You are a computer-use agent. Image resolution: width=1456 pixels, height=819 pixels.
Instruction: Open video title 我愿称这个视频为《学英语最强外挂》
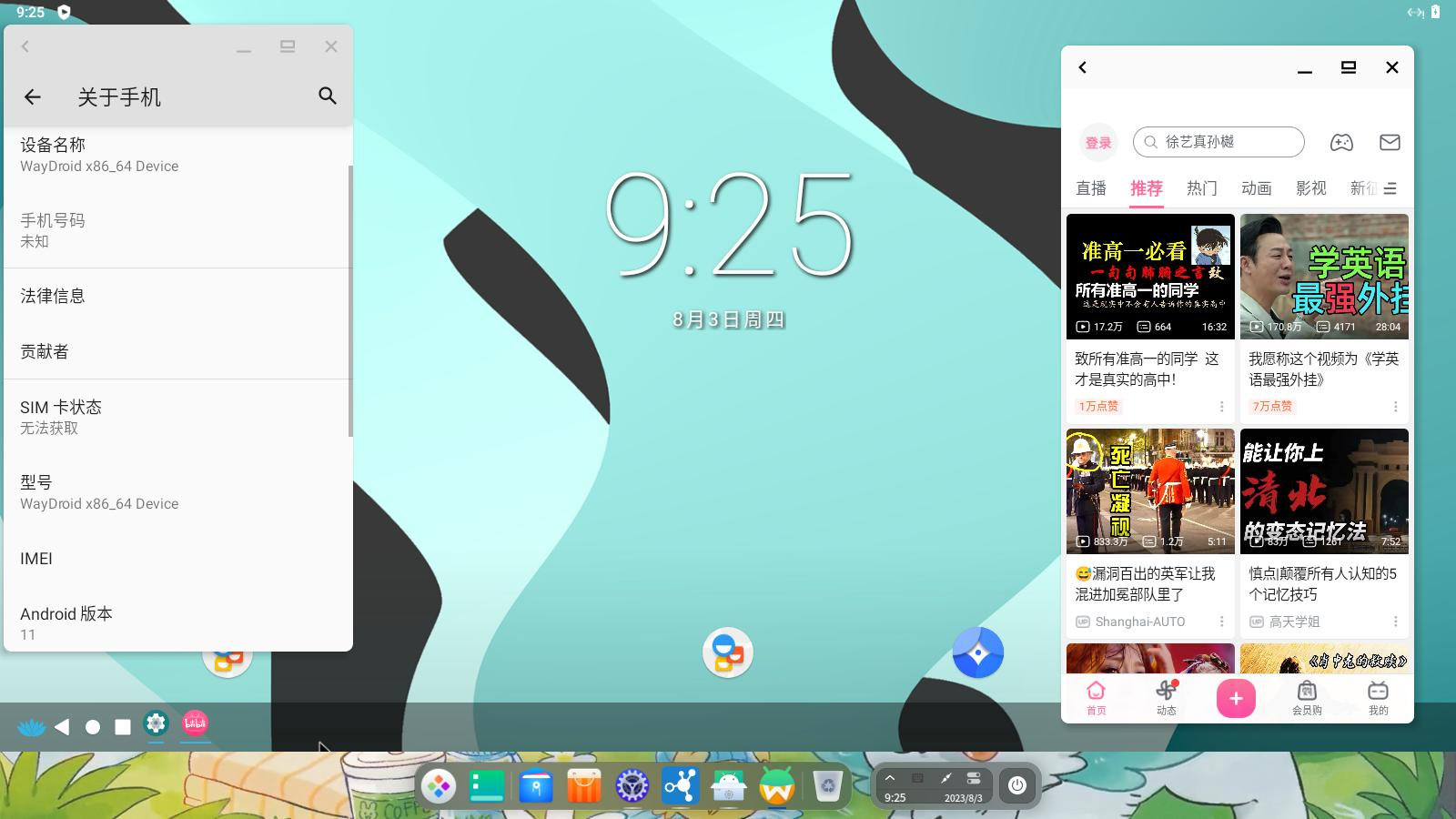(1323, 369)
